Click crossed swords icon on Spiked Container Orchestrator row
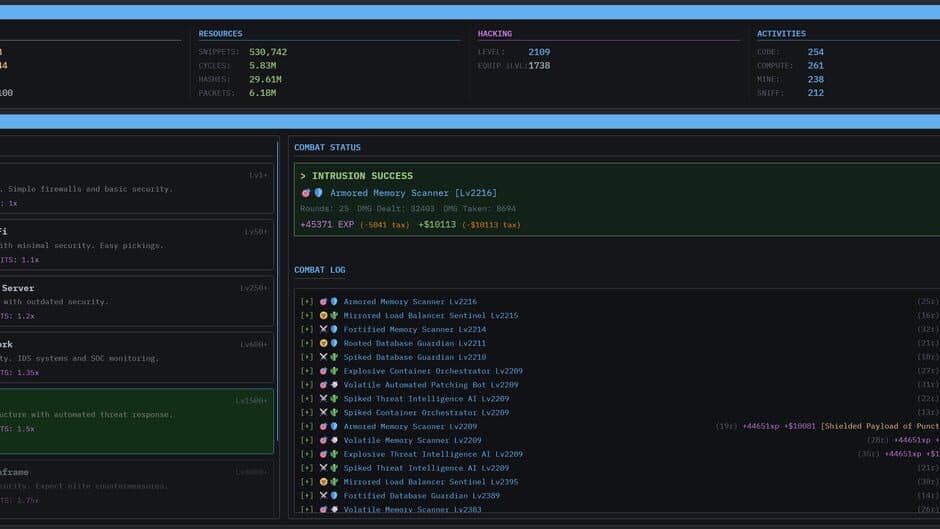The height and width of the screenshot is (529, 940). (323, 413)
